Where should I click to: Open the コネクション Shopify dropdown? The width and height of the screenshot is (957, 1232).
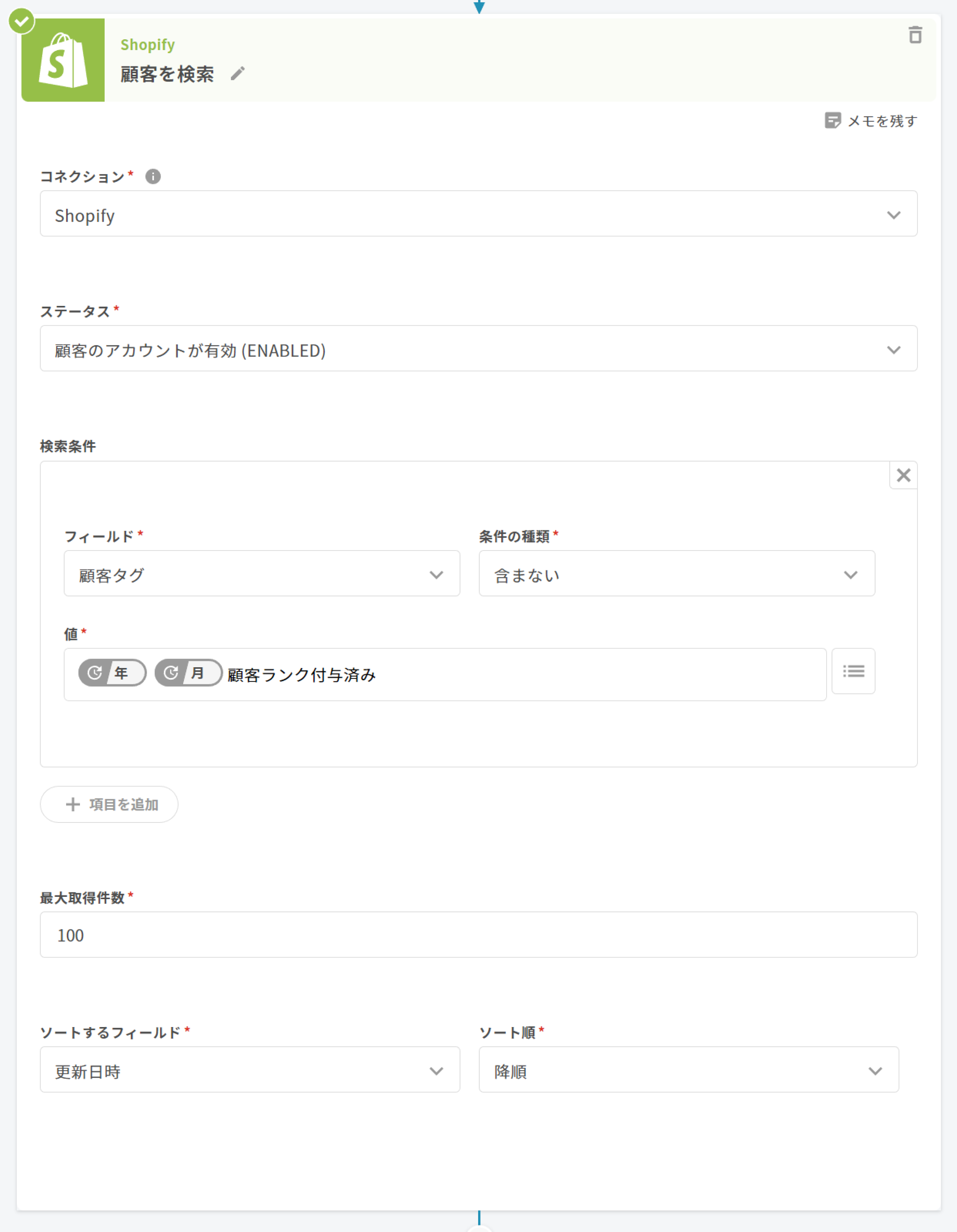click(x=478, y=214)
